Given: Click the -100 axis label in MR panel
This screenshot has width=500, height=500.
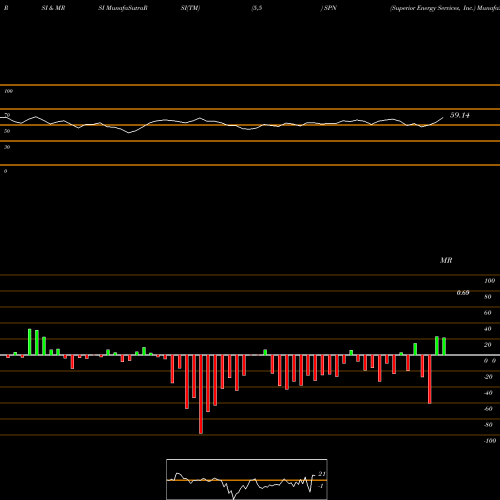Looking at the screenshot, I should (490, 441).
